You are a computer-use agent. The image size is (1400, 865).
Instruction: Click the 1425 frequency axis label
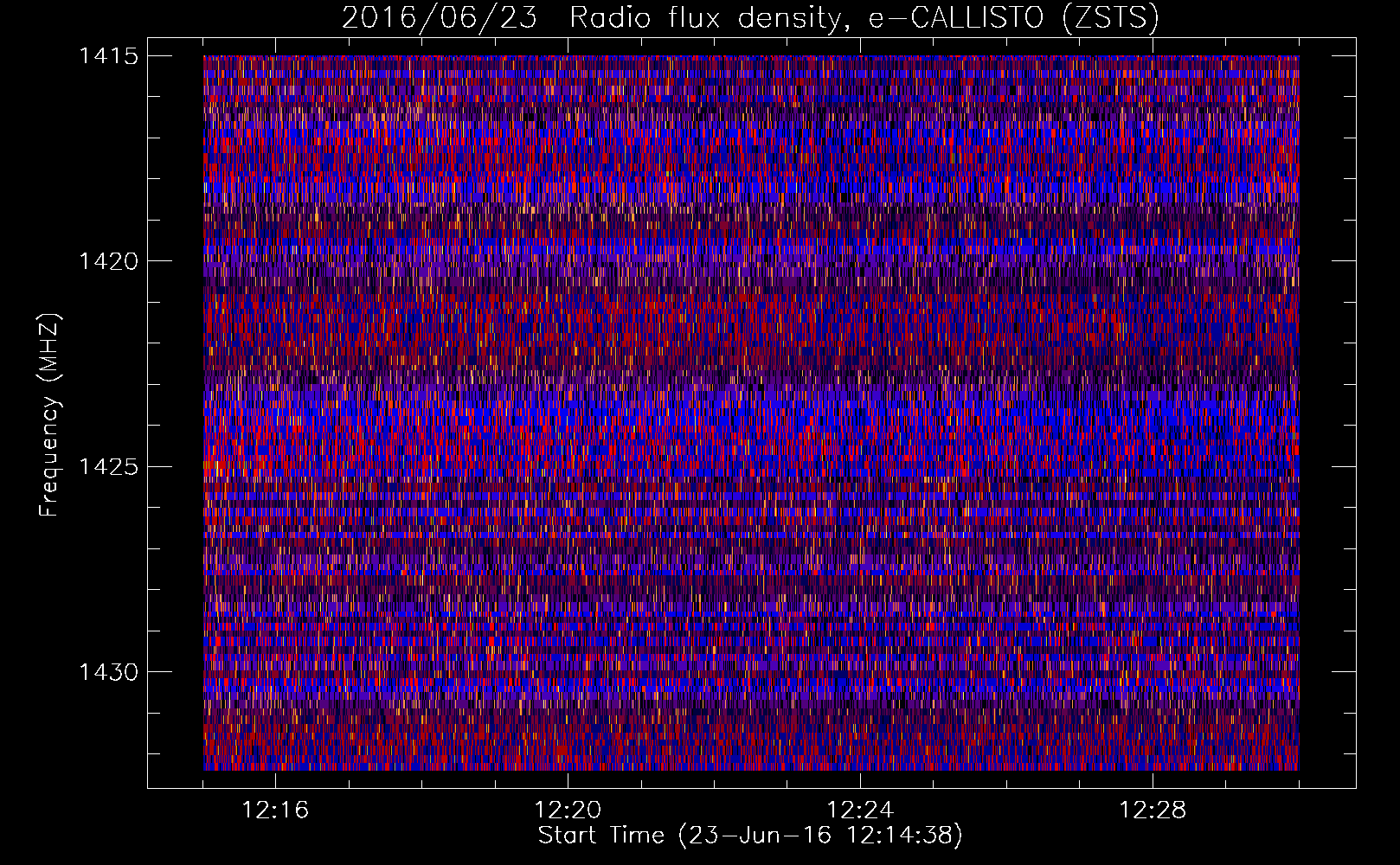click(108, 467)
